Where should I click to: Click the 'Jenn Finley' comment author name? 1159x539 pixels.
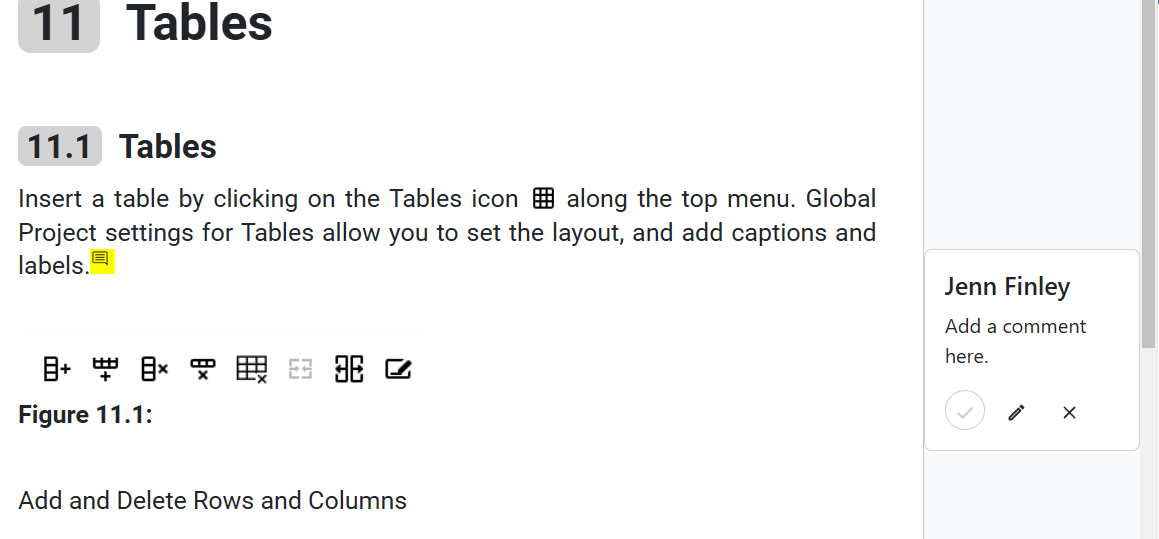click(1007, 287)
